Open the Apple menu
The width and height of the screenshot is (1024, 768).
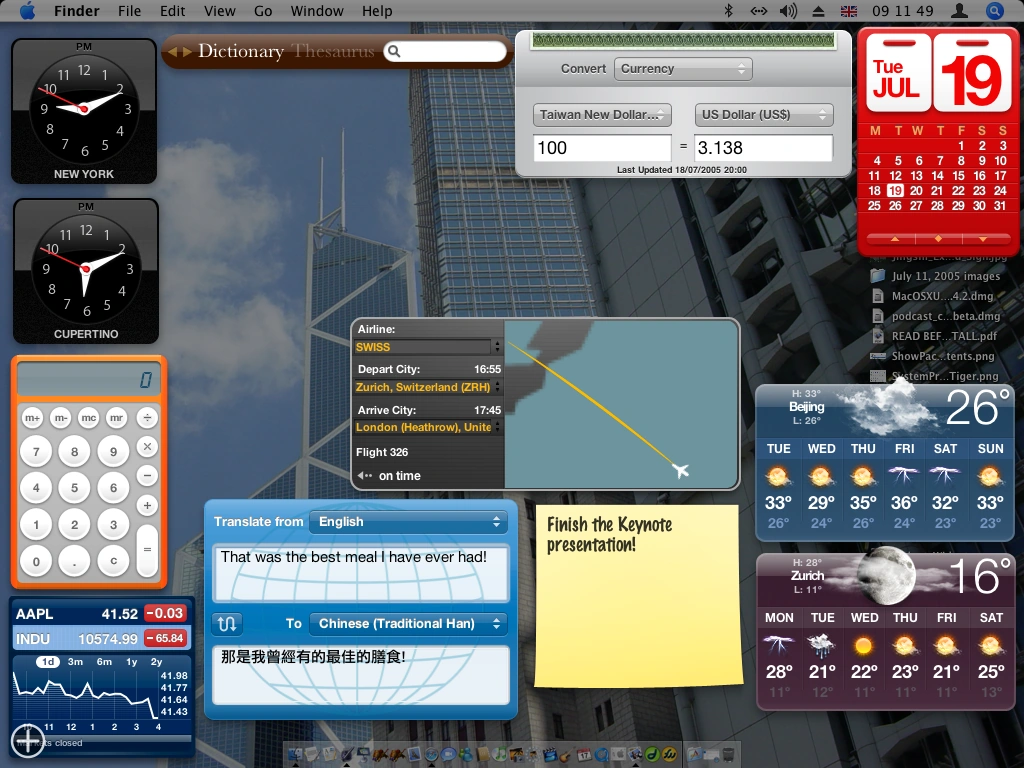(x=27, y=10)
